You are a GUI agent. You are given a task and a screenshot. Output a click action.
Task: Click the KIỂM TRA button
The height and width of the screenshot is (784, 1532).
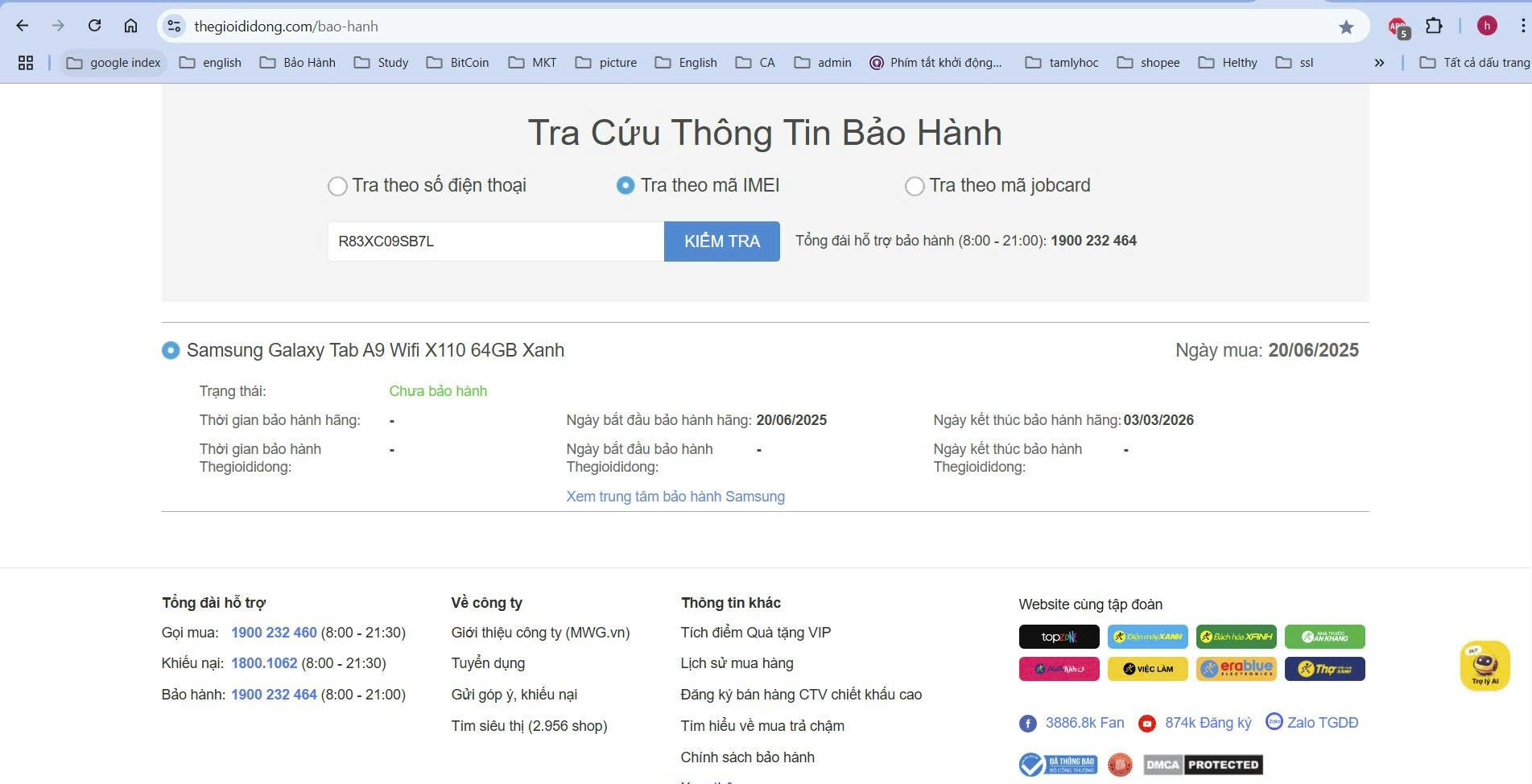pyautogui.click(x=722, y=241)
